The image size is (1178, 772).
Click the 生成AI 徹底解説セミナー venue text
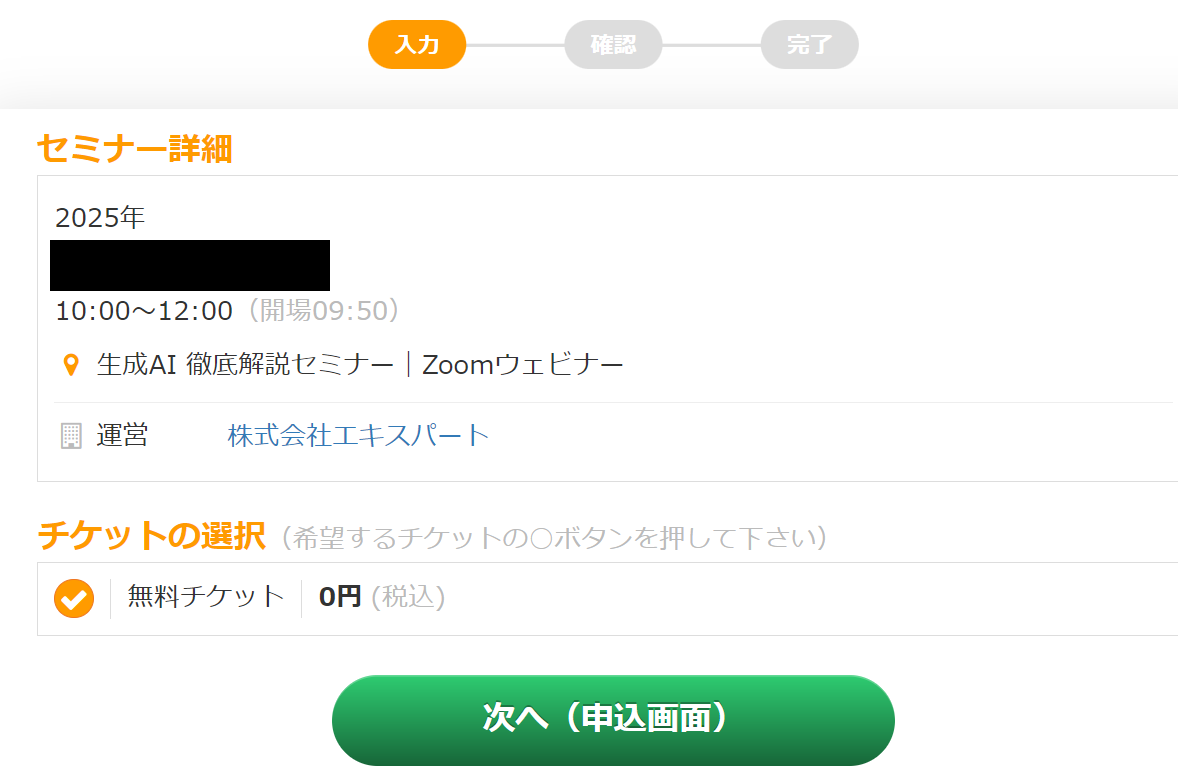click(245, 365)
